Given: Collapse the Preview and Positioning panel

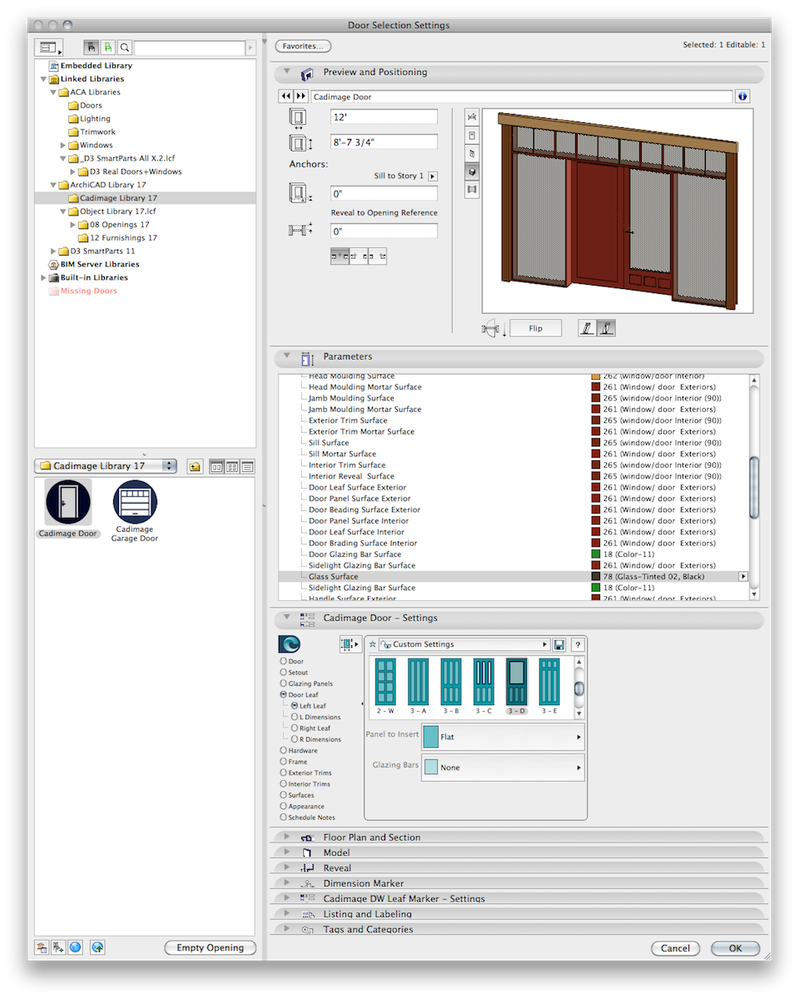Looking at the screenshot, I should tap(287, 71).
